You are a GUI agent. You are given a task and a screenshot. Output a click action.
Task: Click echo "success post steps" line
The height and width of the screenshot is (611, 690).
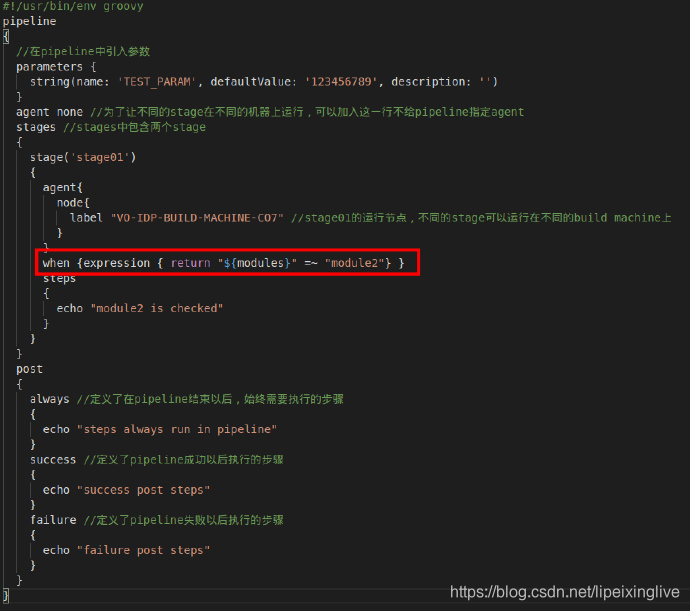click(126, 490)
